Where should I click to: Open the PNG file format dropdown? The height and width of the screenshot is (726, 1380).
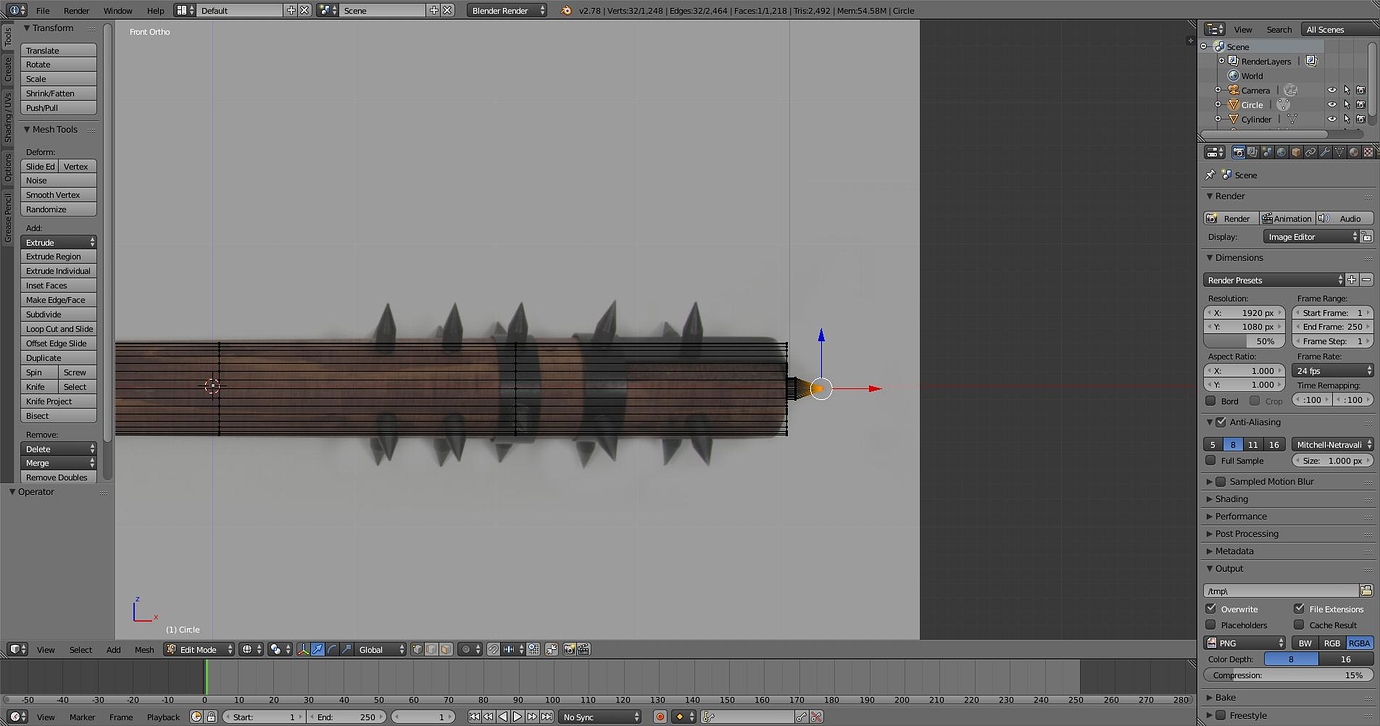pos(1245,643)
